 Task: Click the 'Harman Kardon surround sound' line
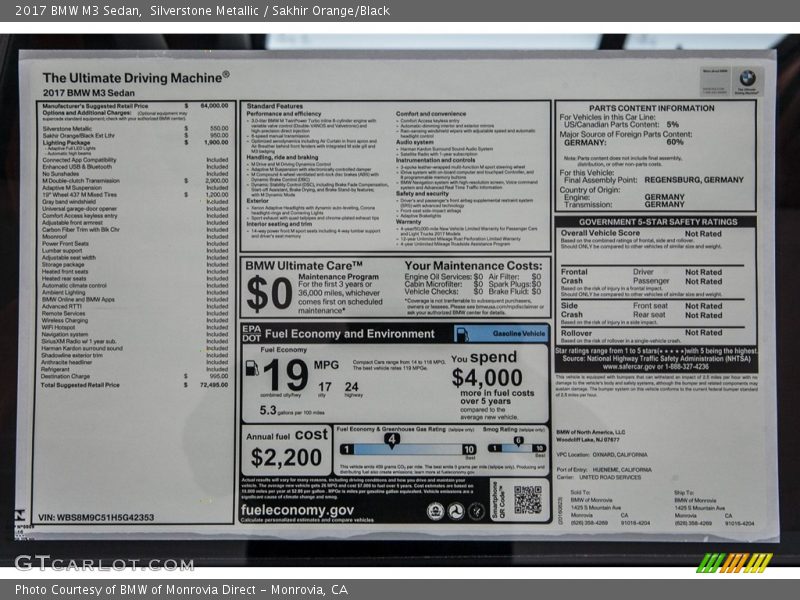[x=135, y=348]
